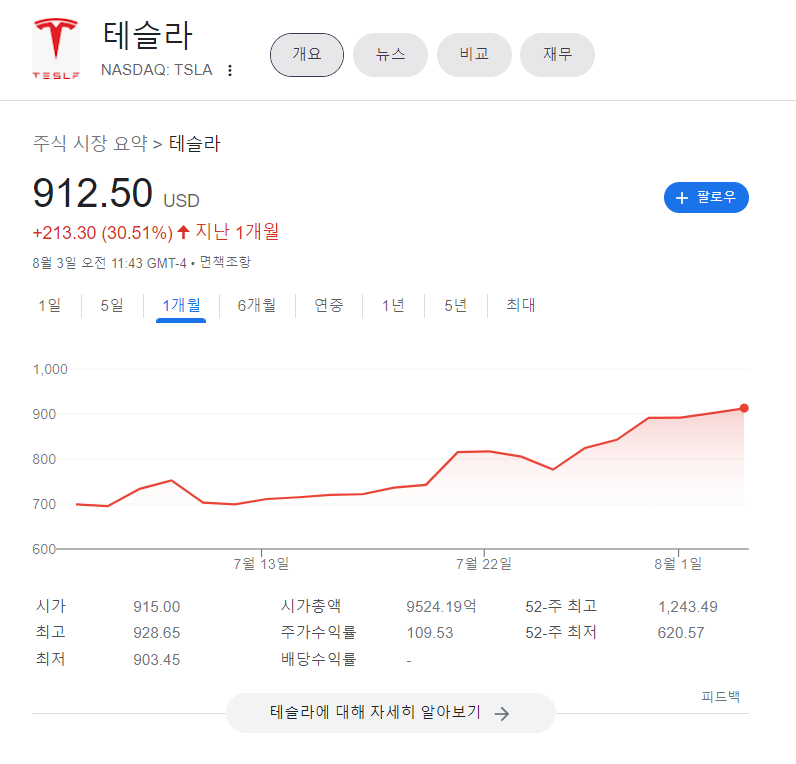Switch chart to 6개월 range
The height and width of the screenshot is (764, 796).
pyautogui.click(x=257, y=305)
